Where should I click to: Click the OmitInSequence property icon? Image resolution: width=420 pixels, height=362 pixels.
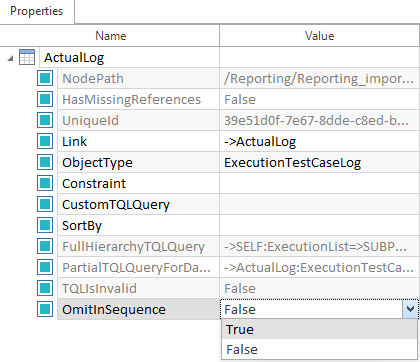(x=45, y=309)
